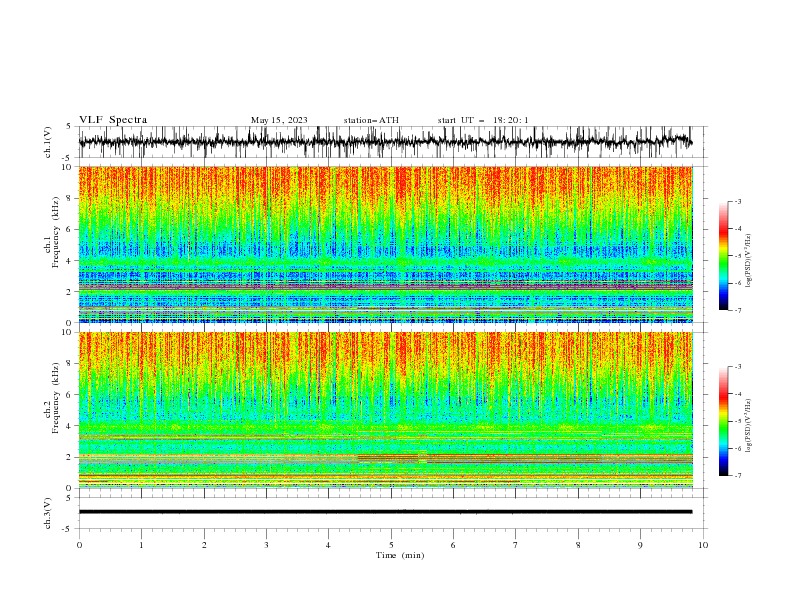Click the "start UT = 18:20:1" text
The width and height of the screenshot is (792, 612).
coord(483,120)
